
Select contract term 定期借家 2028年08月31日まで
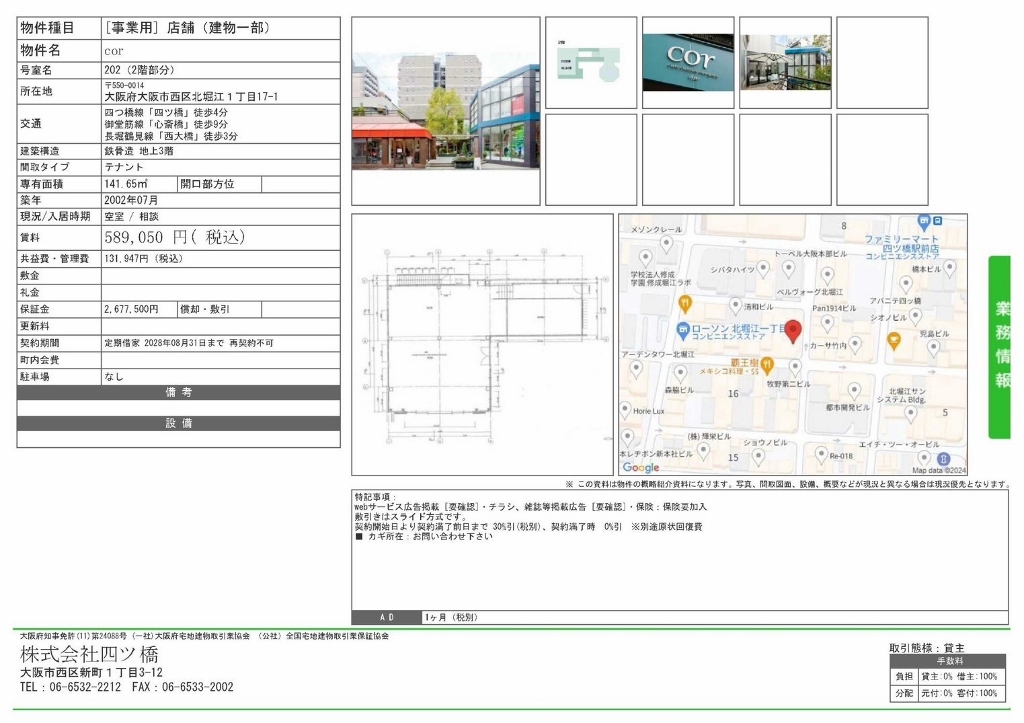164,343
